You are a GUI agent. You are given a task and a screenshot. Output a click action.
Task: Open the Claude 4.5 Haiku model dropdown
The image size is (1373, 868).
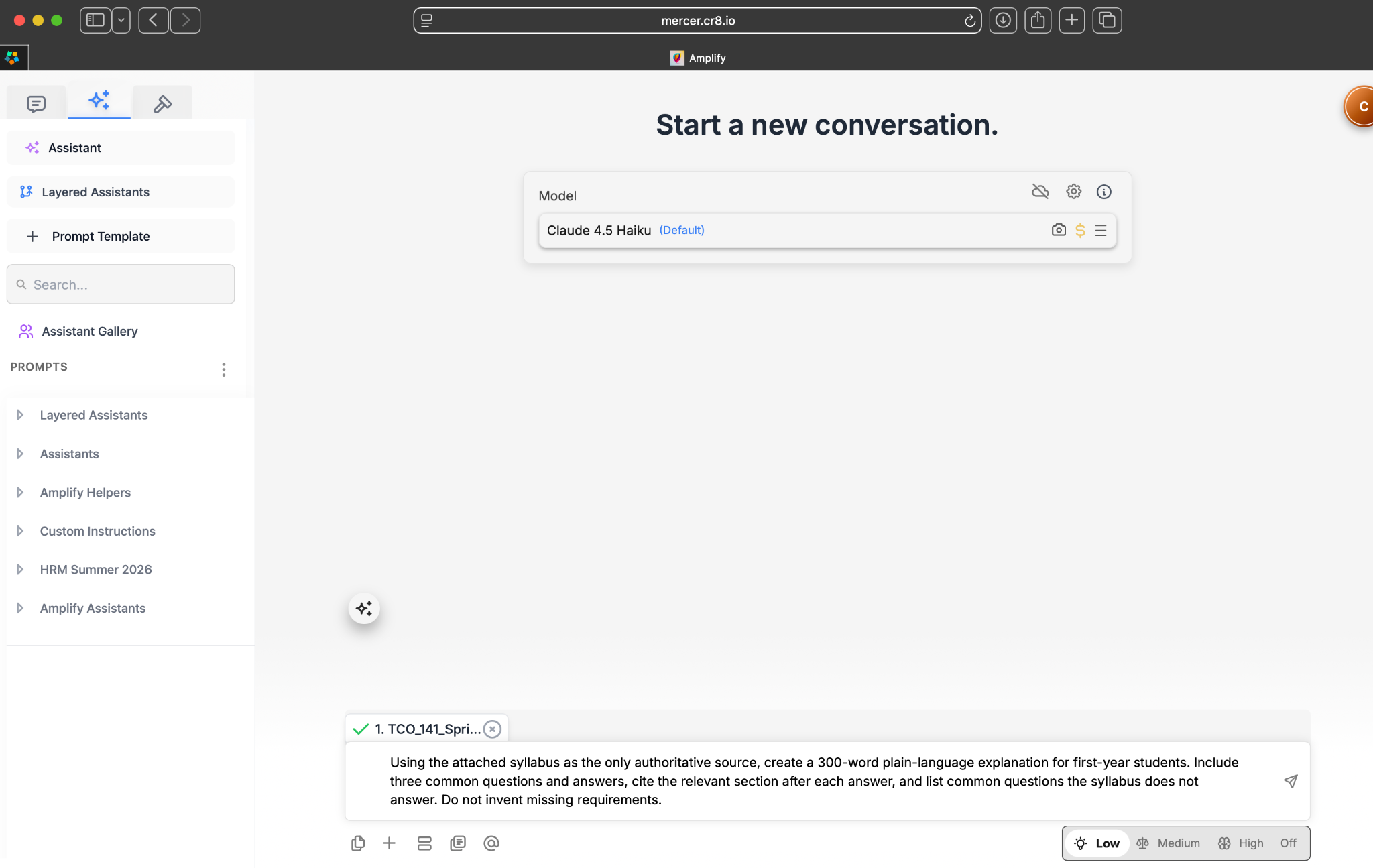coord(827,230)
